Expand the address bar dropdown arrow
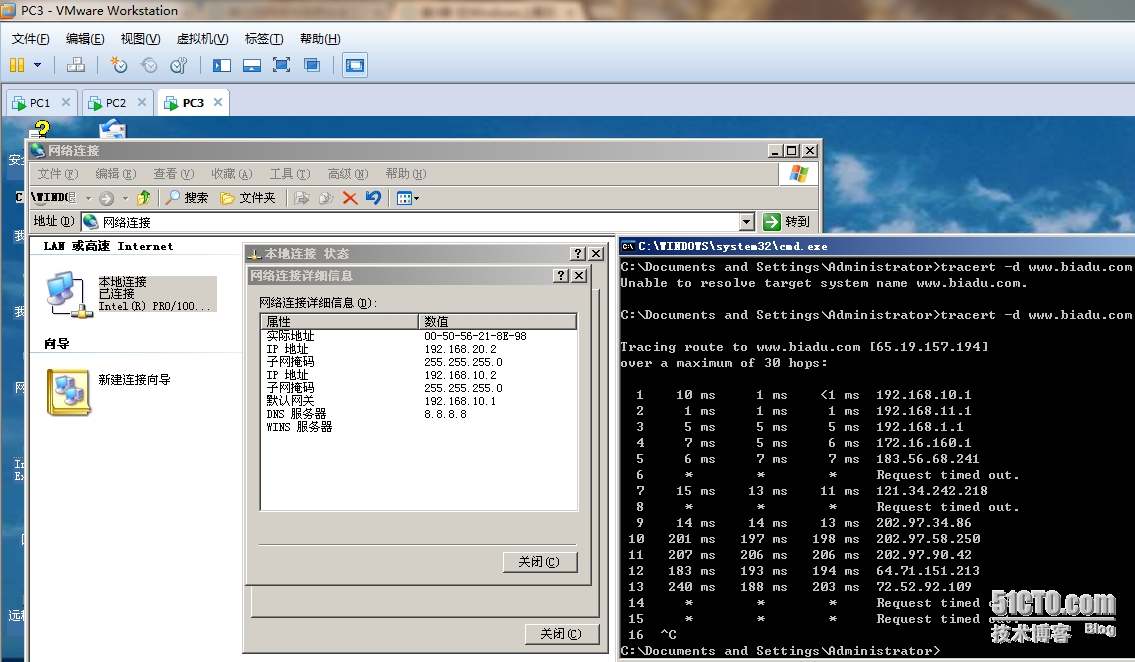Screen dimensions: 1135x662 tap(747, 221)
